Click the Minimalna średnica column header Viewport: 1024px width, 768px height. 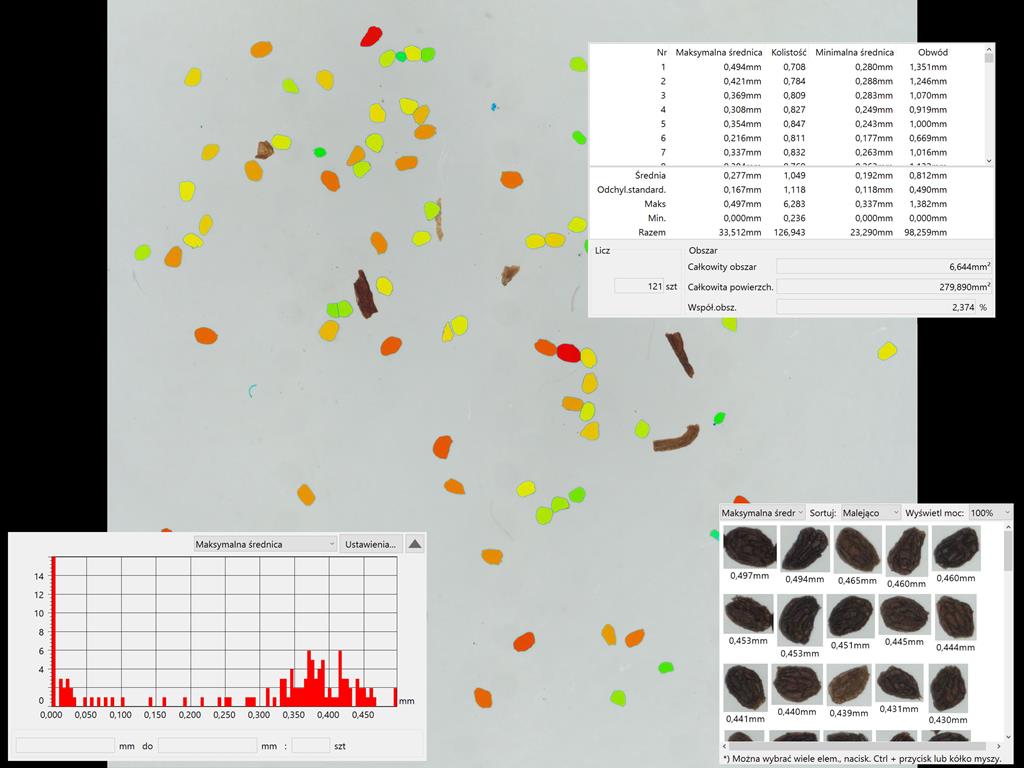pyautogui.click(x=854, y=52)
